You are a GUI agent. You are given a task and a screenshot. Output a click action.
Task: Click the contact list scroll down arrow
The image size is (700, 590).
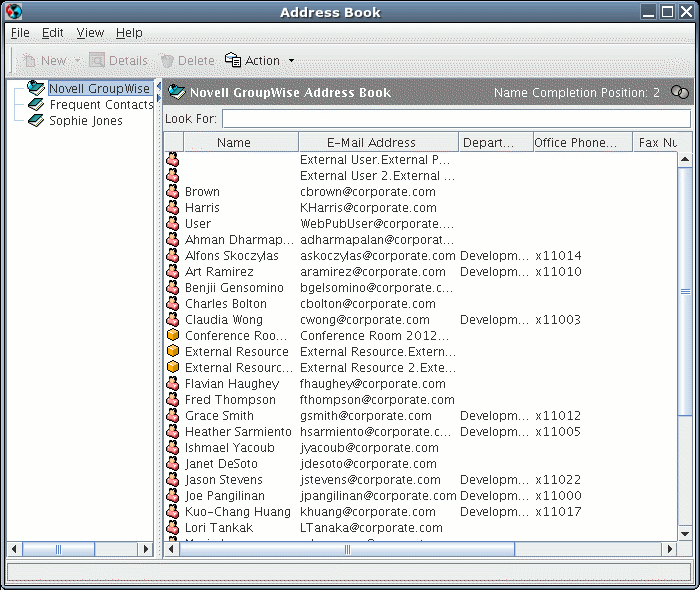tap(685, 533)
